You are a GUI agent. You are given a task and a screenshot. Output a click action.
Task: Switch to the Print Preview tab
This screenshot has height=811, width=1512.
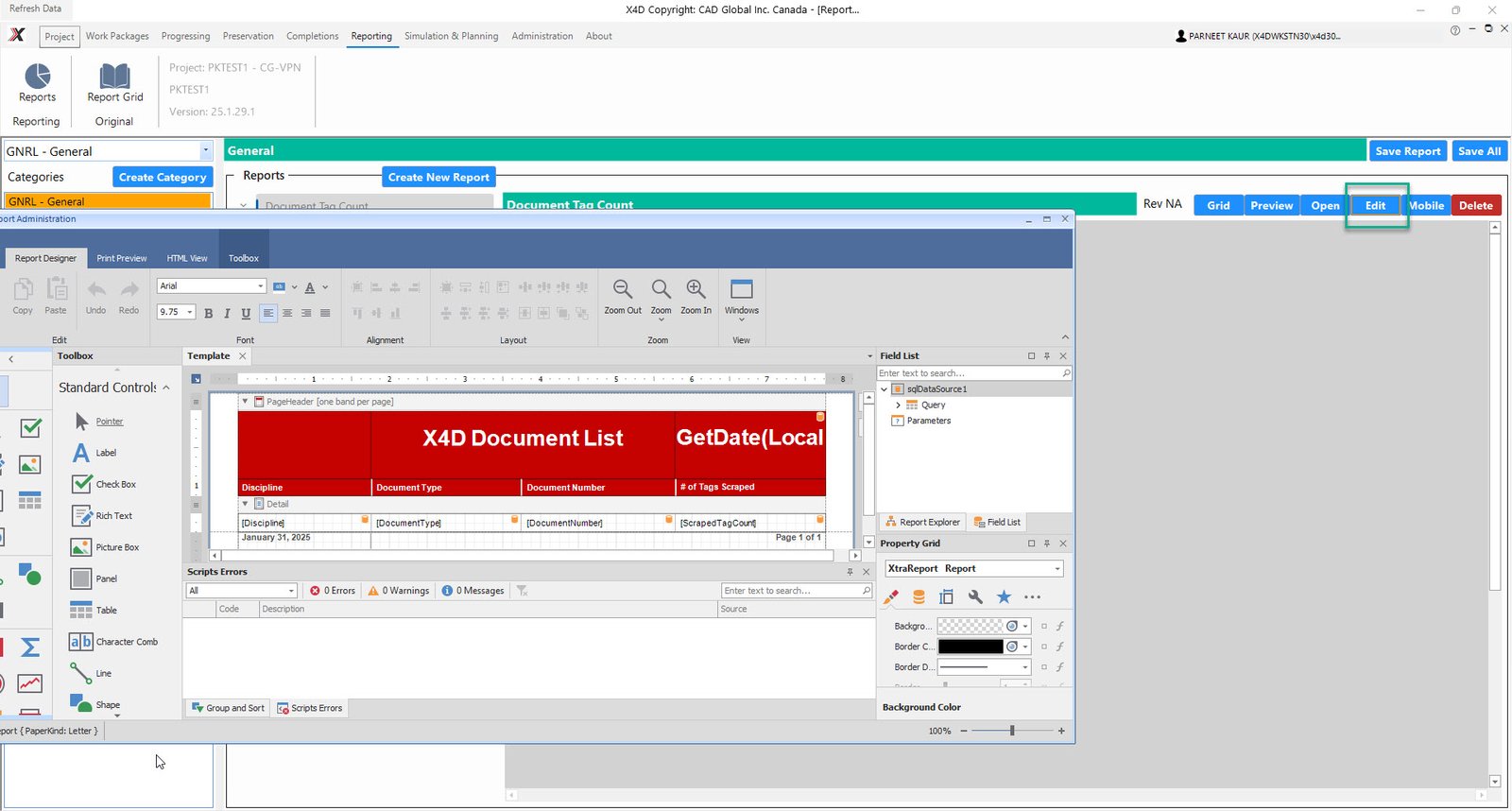point(121,258)
